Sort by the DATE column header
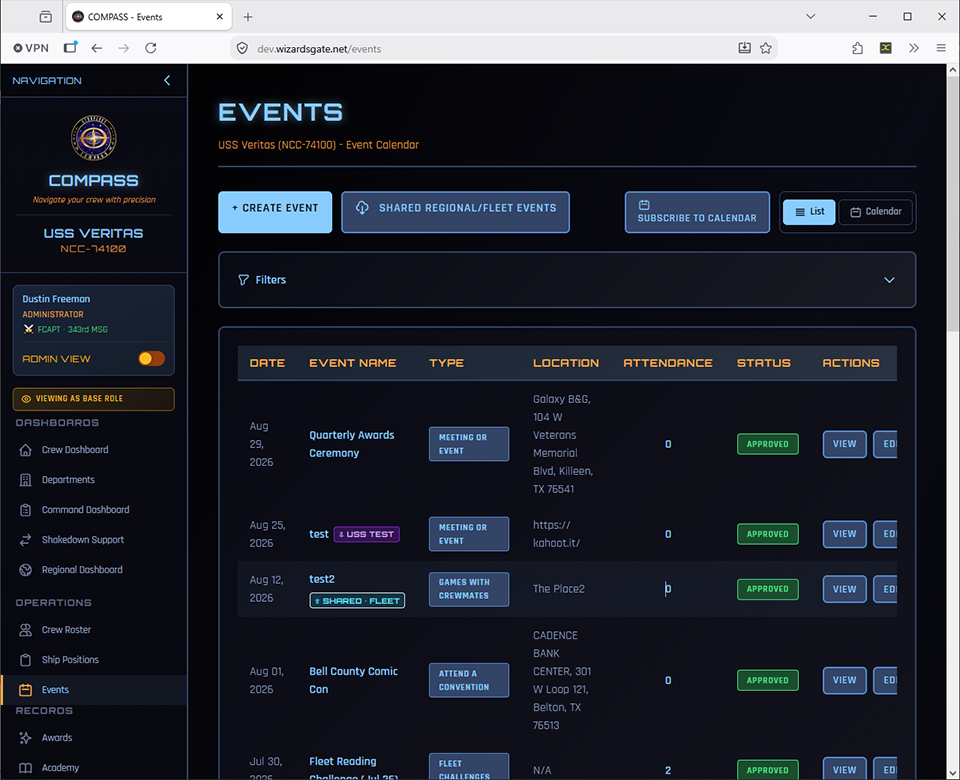Screen dimensions: 960x780 click(268, 363)
